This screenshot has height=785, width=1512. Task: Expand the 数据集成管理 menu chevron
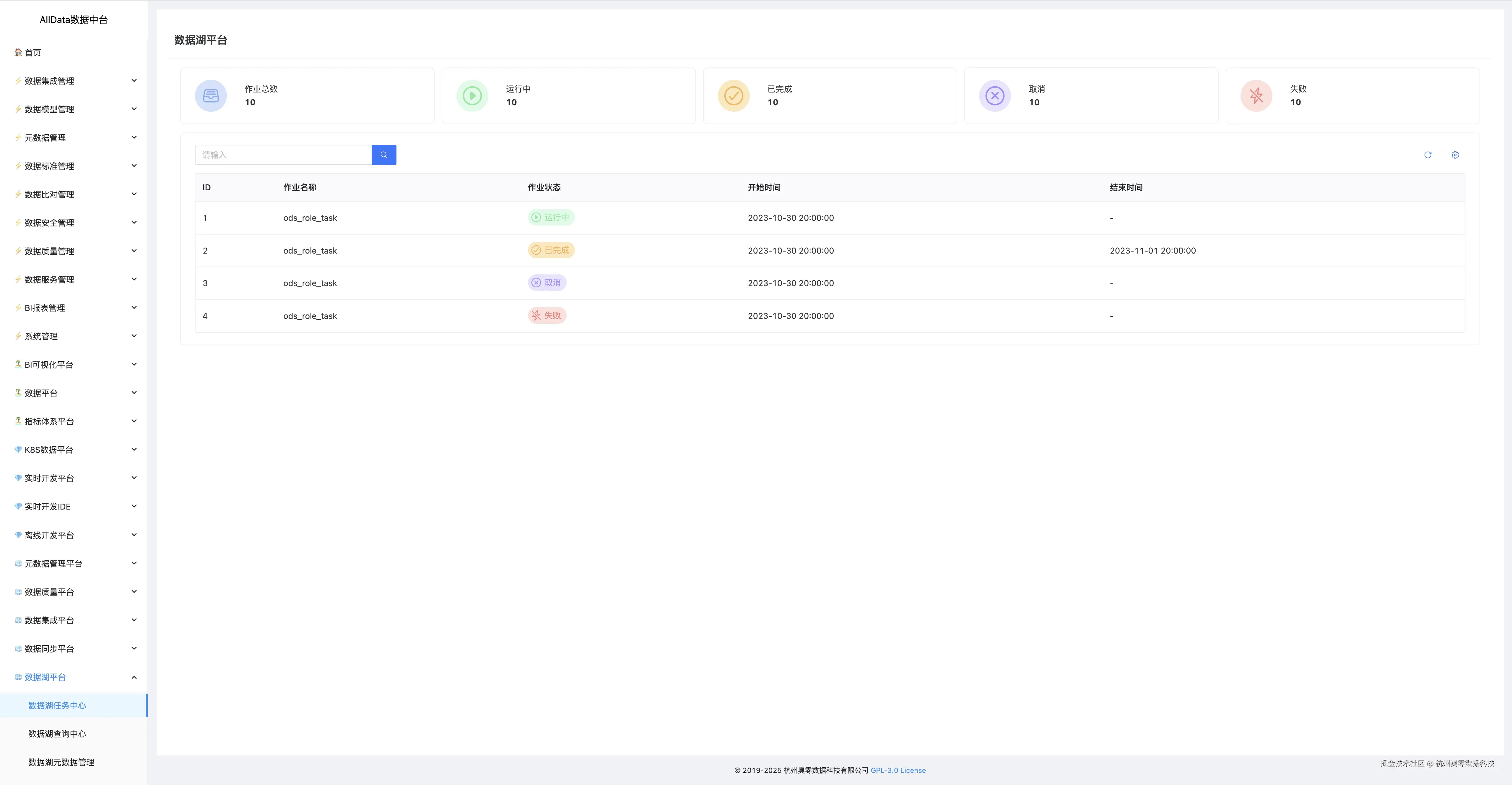[134, 80]
